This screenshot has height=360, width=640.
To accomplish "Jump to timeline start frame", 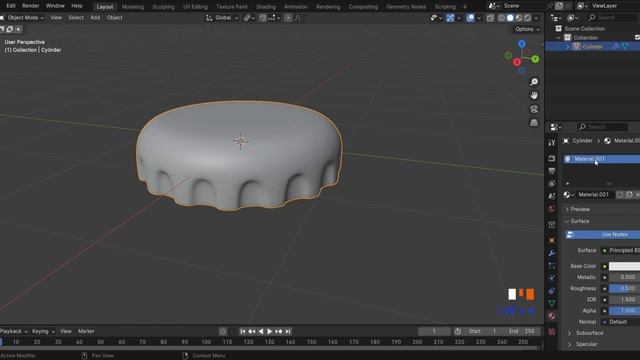I will [242, 331].
